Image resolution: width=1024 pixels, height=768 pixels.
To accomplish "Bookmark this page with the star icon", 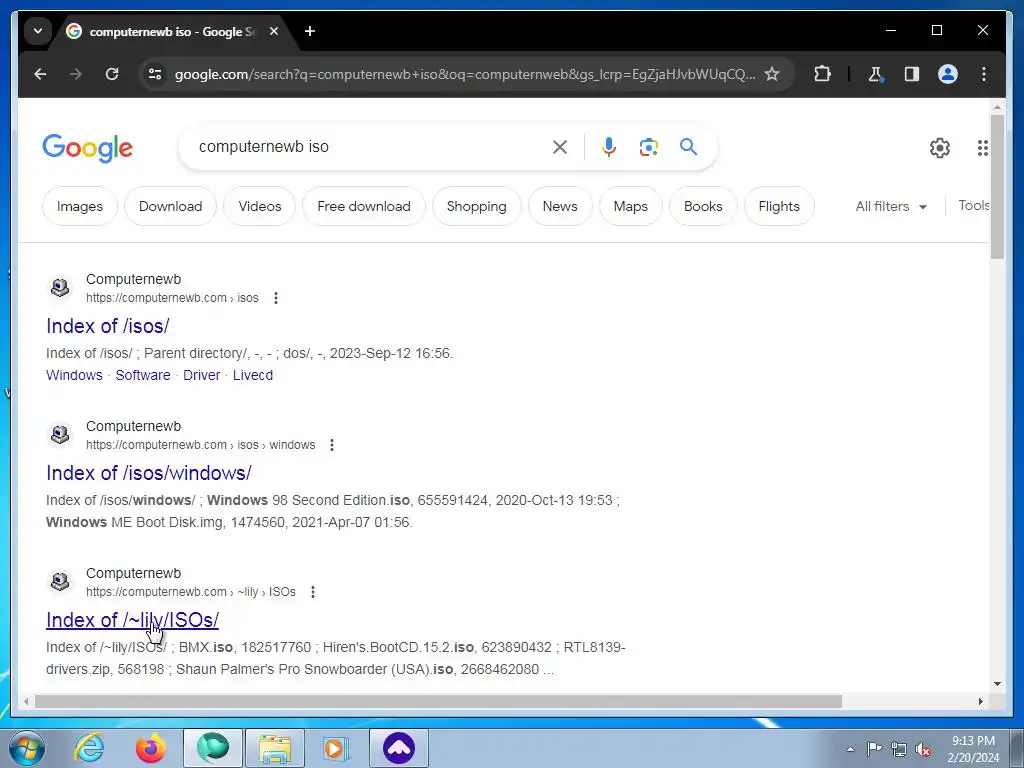I will point(772,74).
